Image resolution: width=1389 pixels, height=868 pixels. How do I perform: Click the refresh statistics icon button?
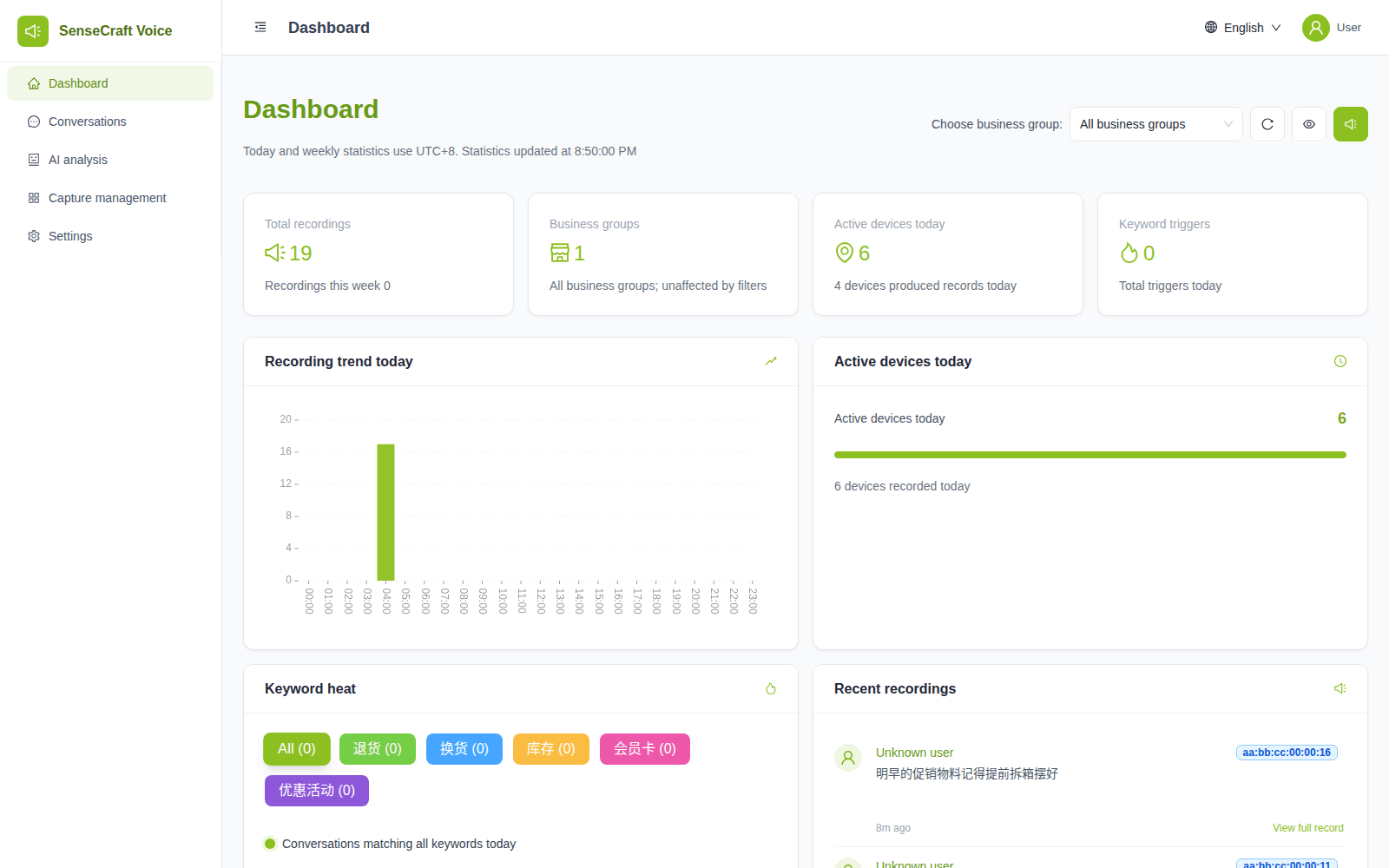tap(1267, 124)
